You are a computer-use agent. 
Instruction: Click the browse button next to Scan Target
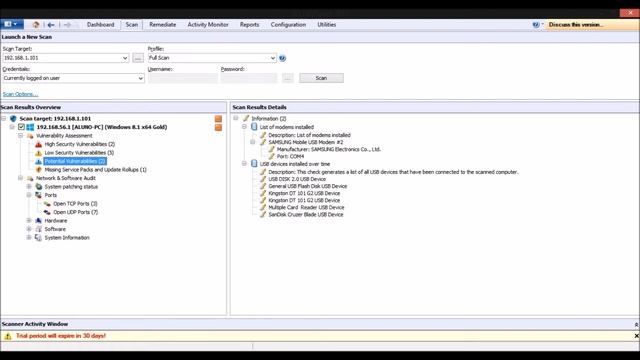[138, 58]
